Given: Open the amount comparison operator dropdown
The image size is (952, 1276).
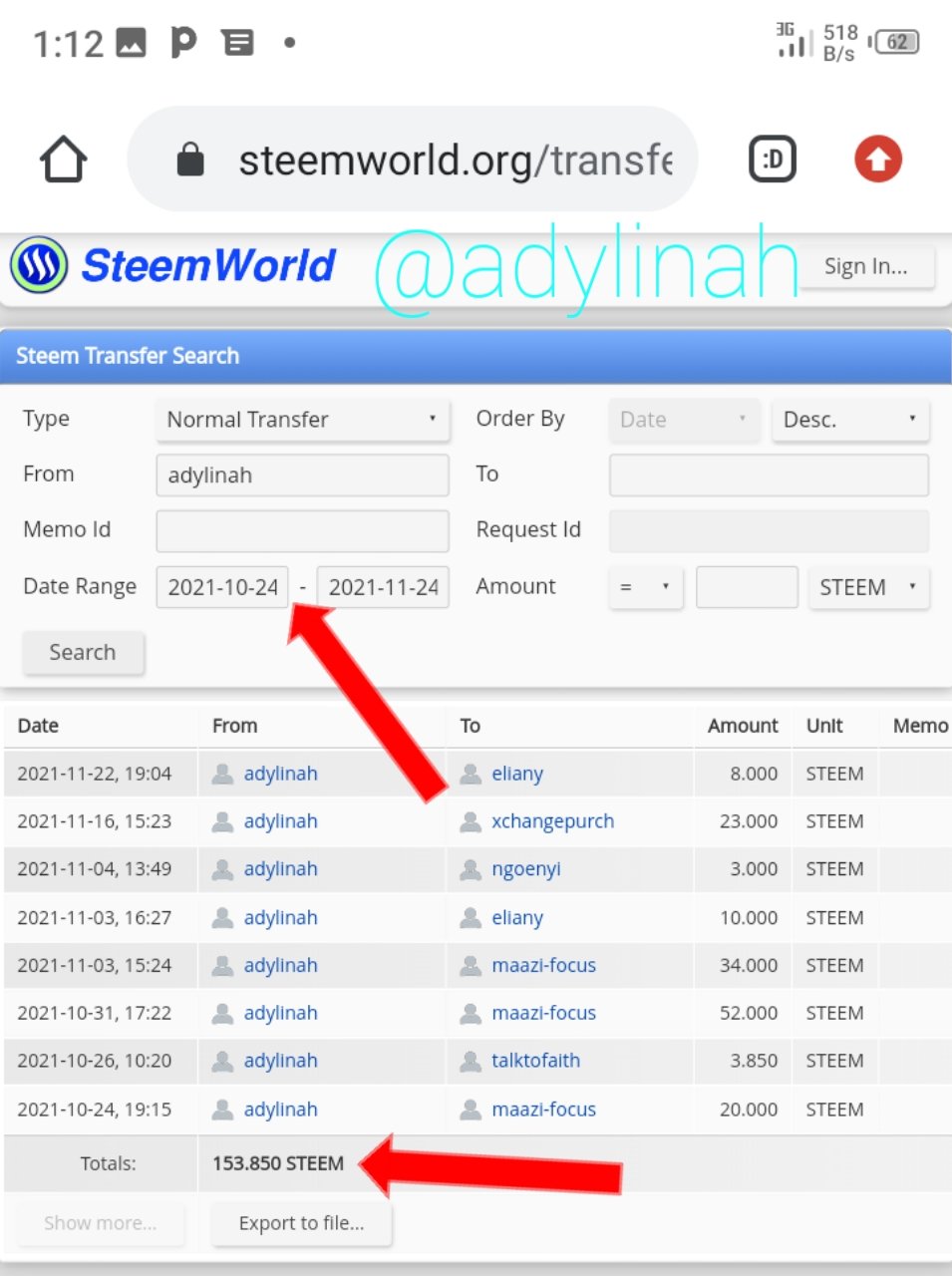Looking at the screenshot, I should 645,587.
